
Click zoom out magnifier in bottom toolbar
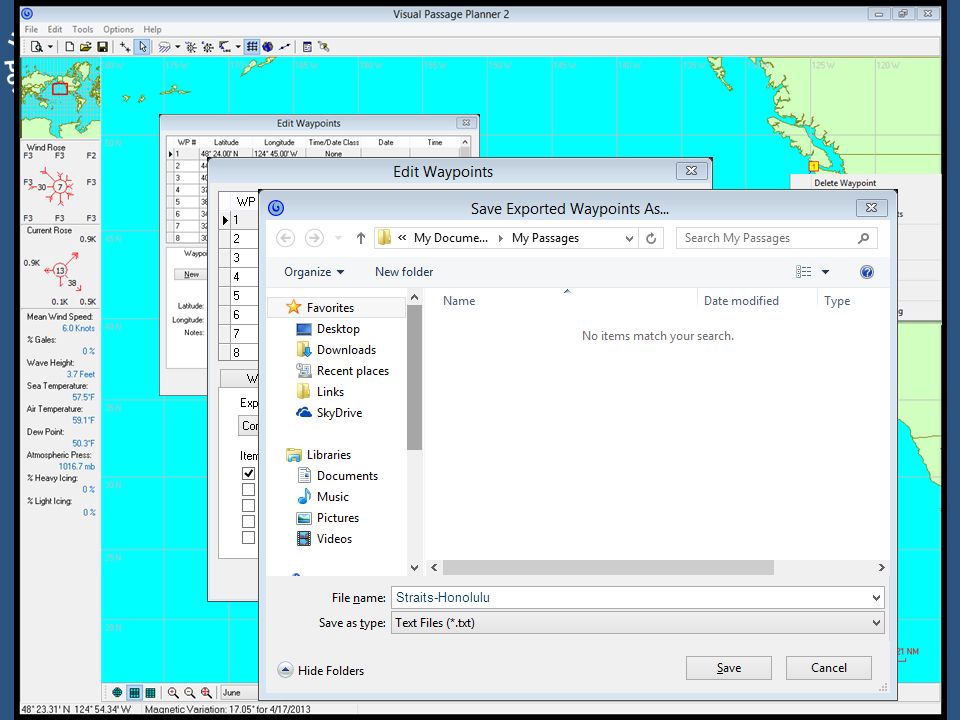pos(190,692)
